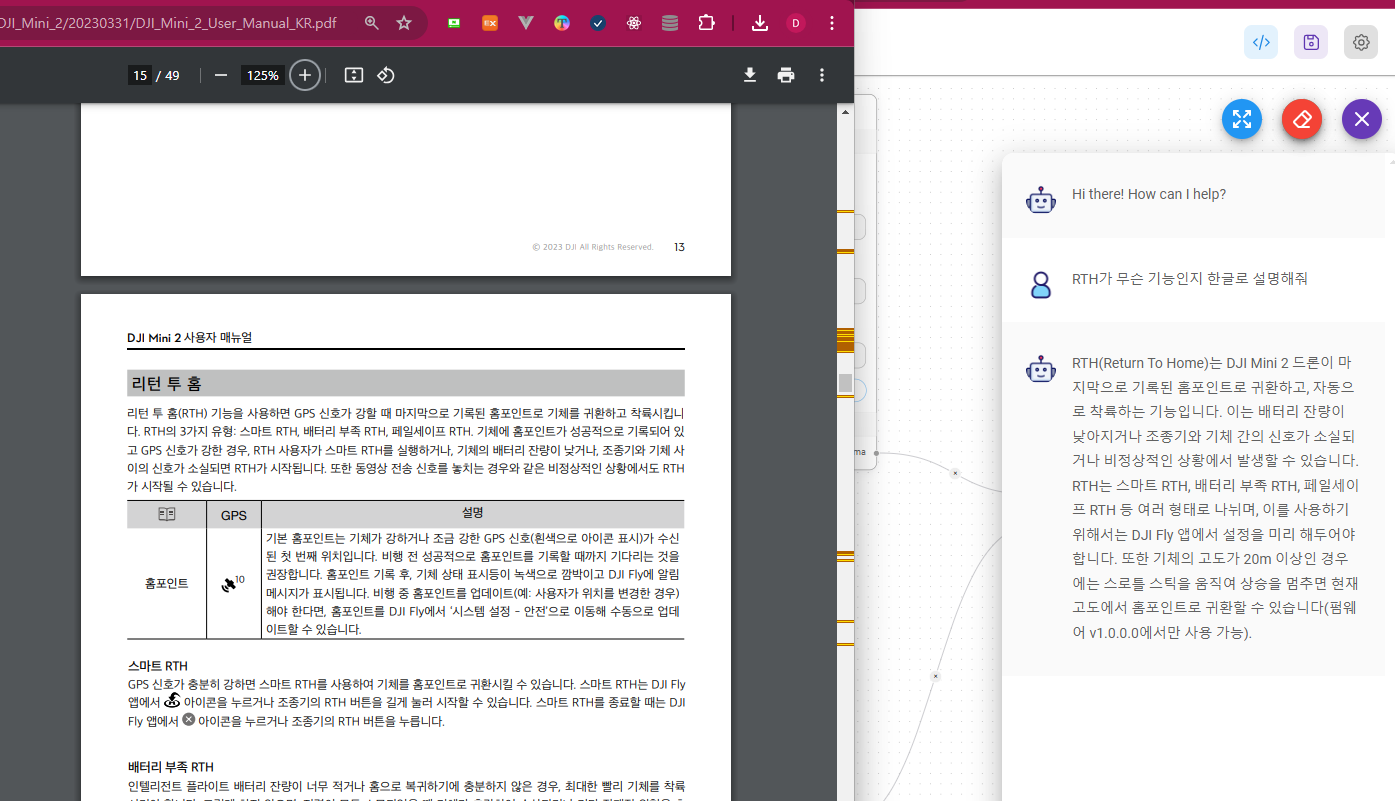This screenshot has height=801, width=1395.
Task: Click the '리턴 투 홈' section heading
Action: 166,383
